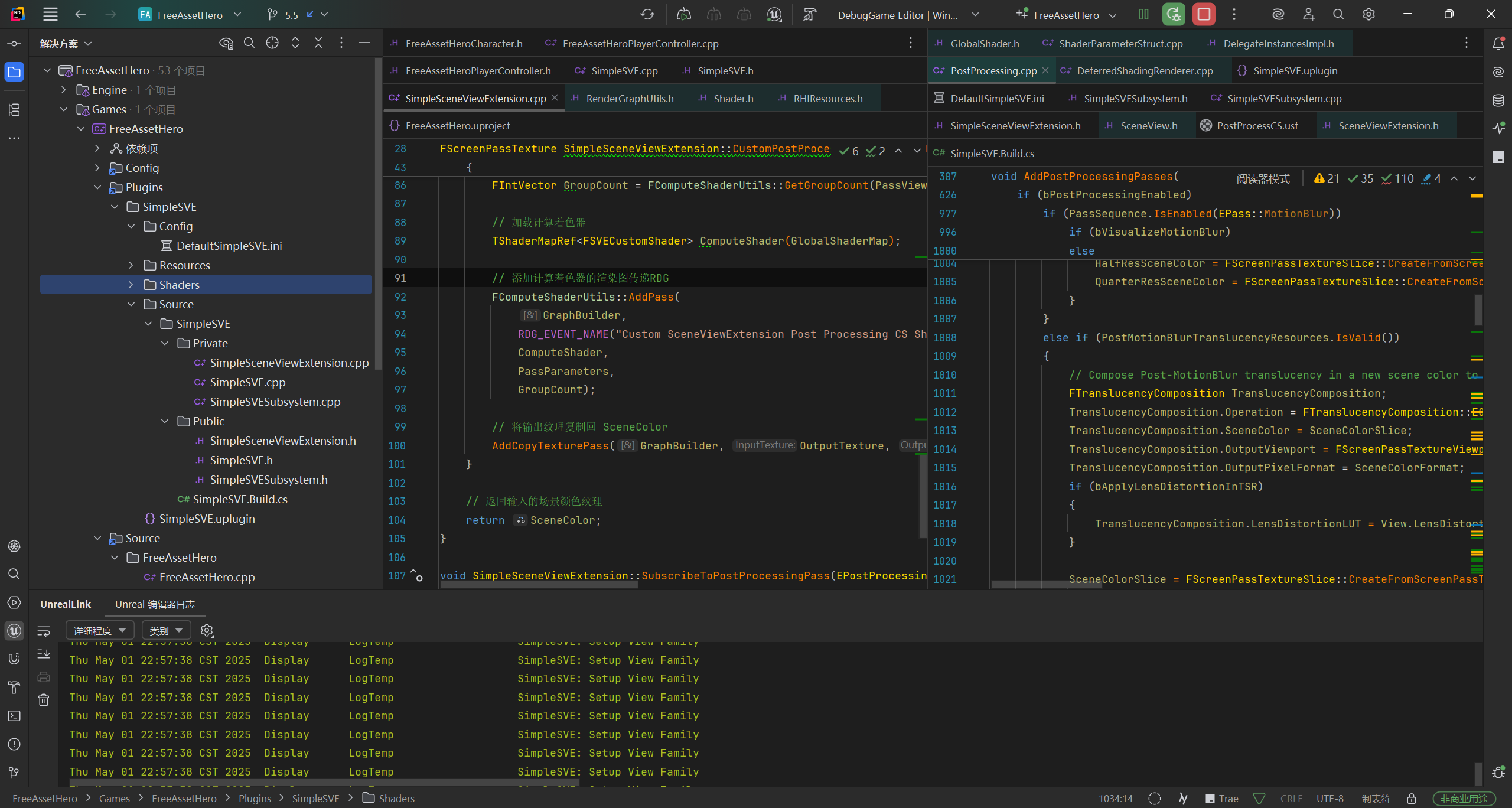The width and height of the screenshot is (1512, 808).
Task: Select SimpleSVESubsystem.cpp in tree
Action: pos(275,402)
